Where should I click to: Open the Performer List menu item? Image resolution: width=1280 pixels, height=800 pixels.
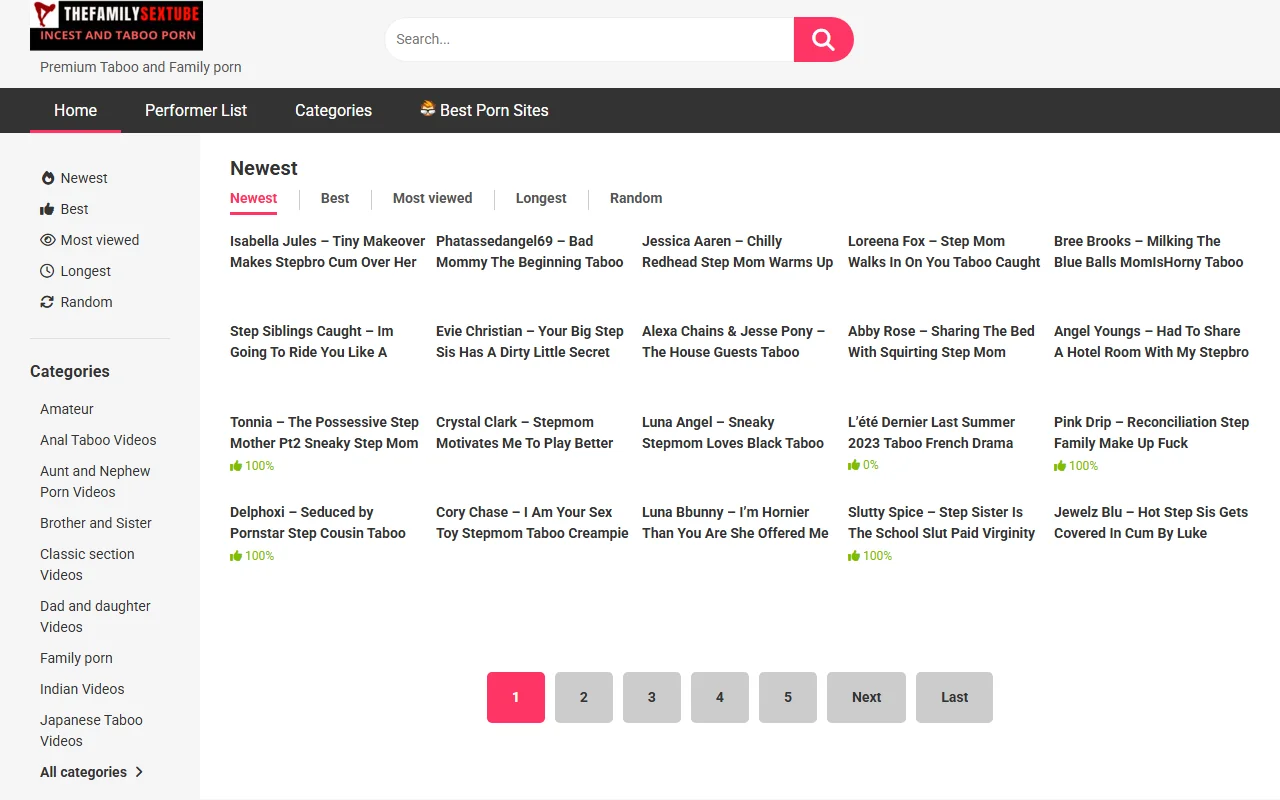point(196,110)
